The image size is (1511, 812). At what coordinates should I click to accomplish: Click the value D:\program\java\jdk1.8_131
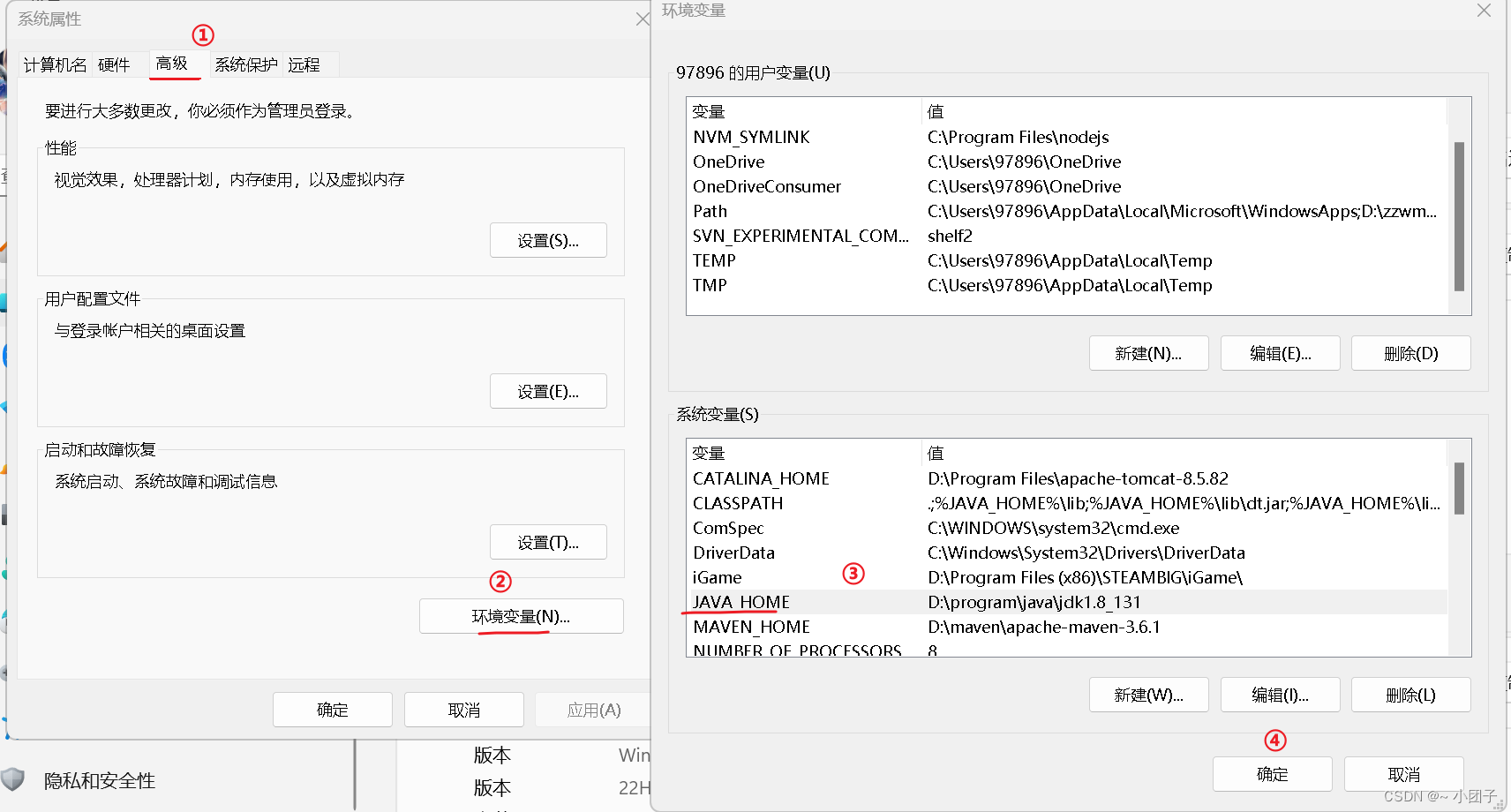point(1034,602)
